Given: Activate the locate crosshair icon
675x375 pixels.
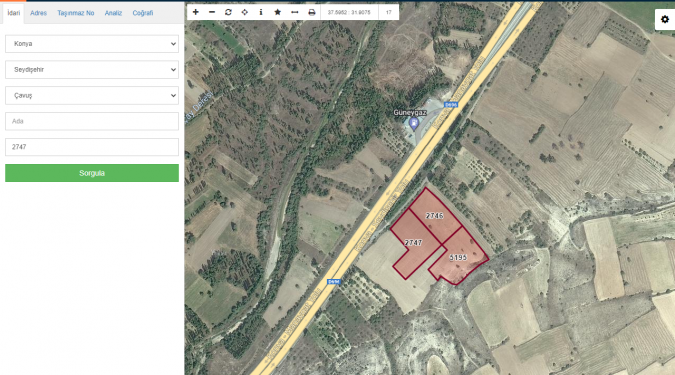Looking at the screenshot, I should coord(245,12).
